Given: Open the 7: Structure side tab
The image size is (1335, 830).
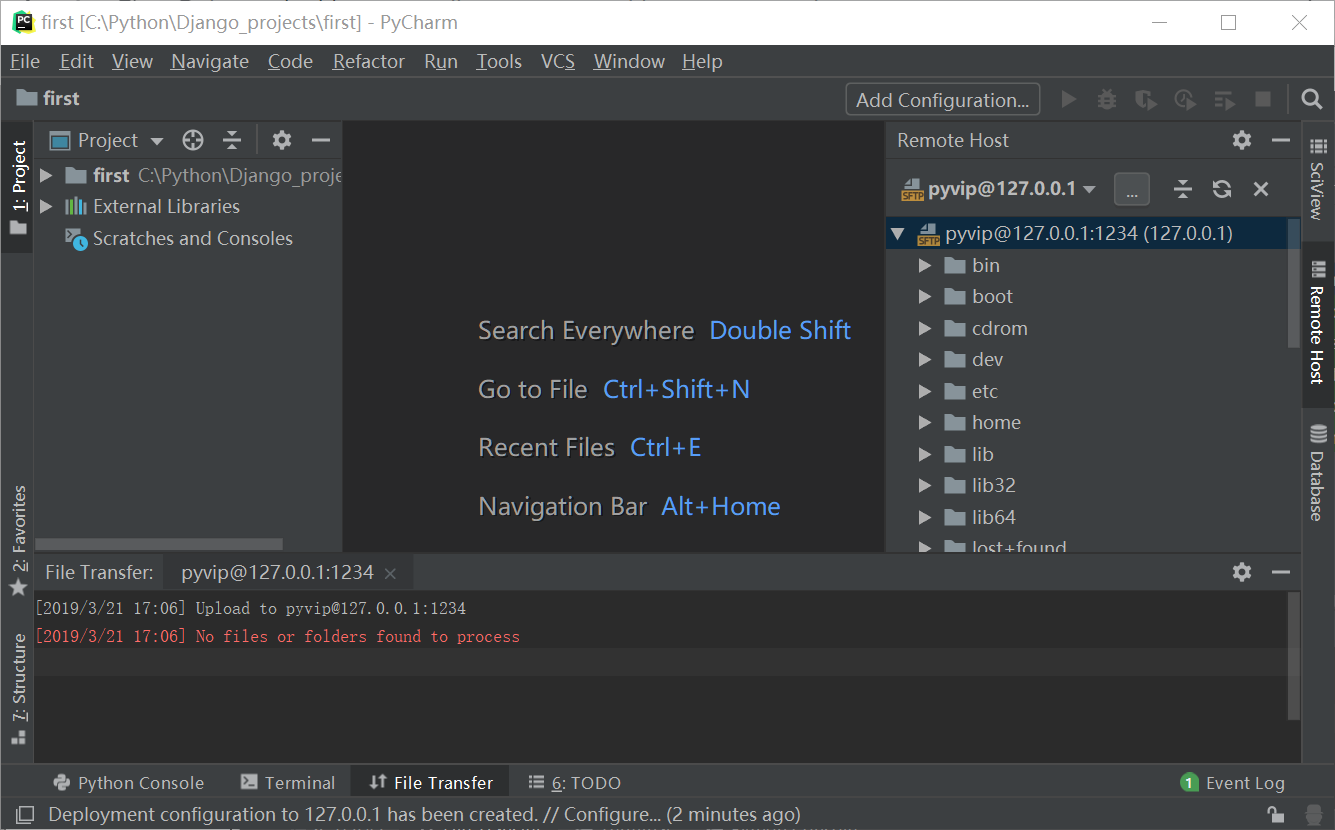Looking at the screenshot, I should 18,689.
